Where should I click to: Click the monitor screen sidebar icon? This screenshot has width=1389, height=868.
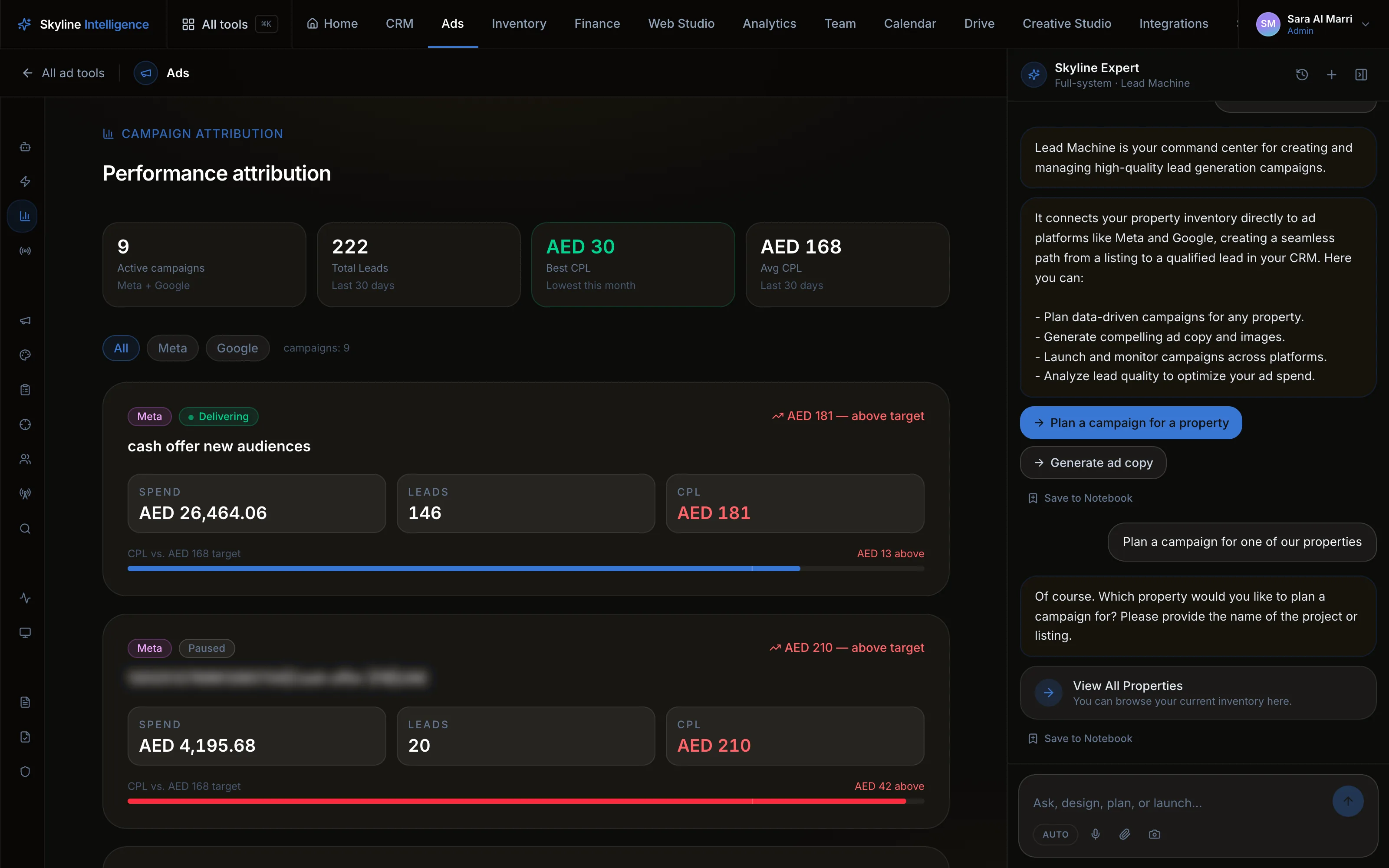pyautogui.click(x=25, y=633)
